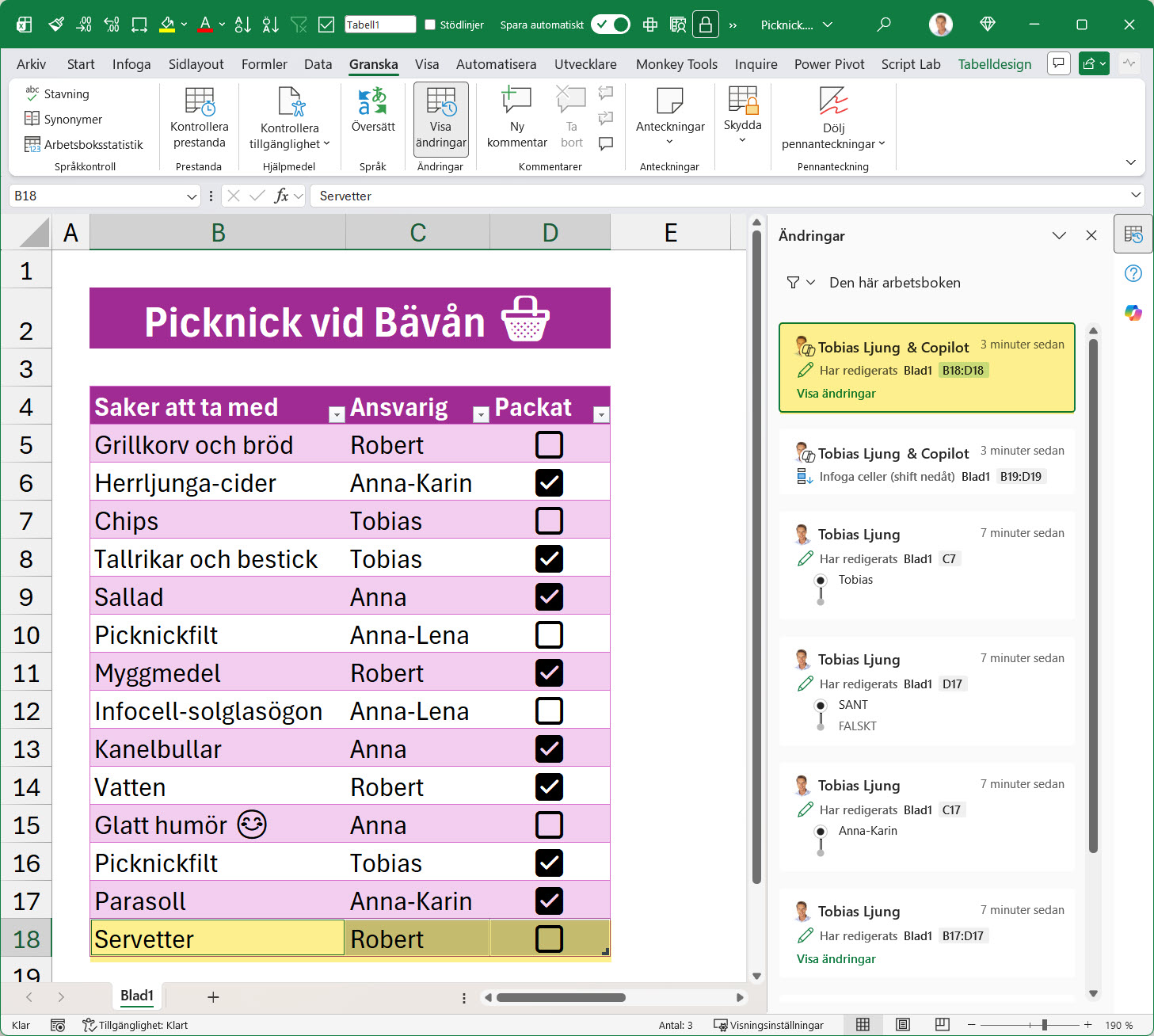The image size is (1154, 1036).
Task: Check Packat box for Glatt humör
Action: 550,825
